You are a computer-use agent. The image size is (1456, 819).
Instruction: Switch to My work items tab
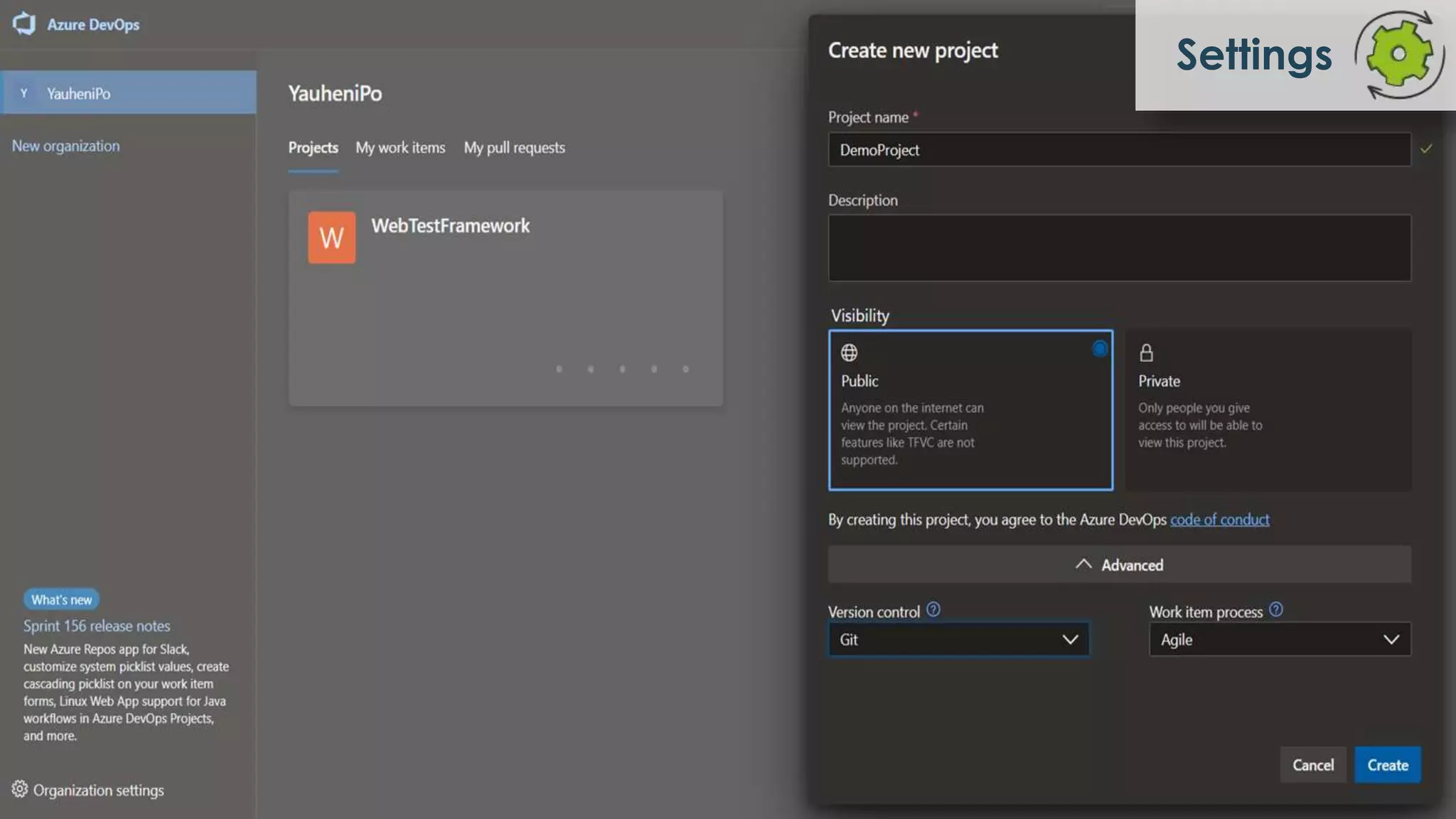pos(400,148)
